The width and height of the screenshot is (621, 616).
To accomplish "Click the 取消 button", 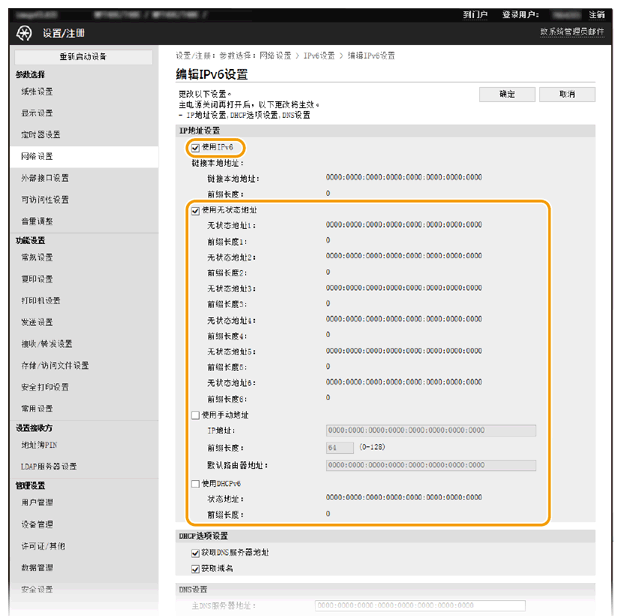I will pyautogui.click(x=567, y=94).
